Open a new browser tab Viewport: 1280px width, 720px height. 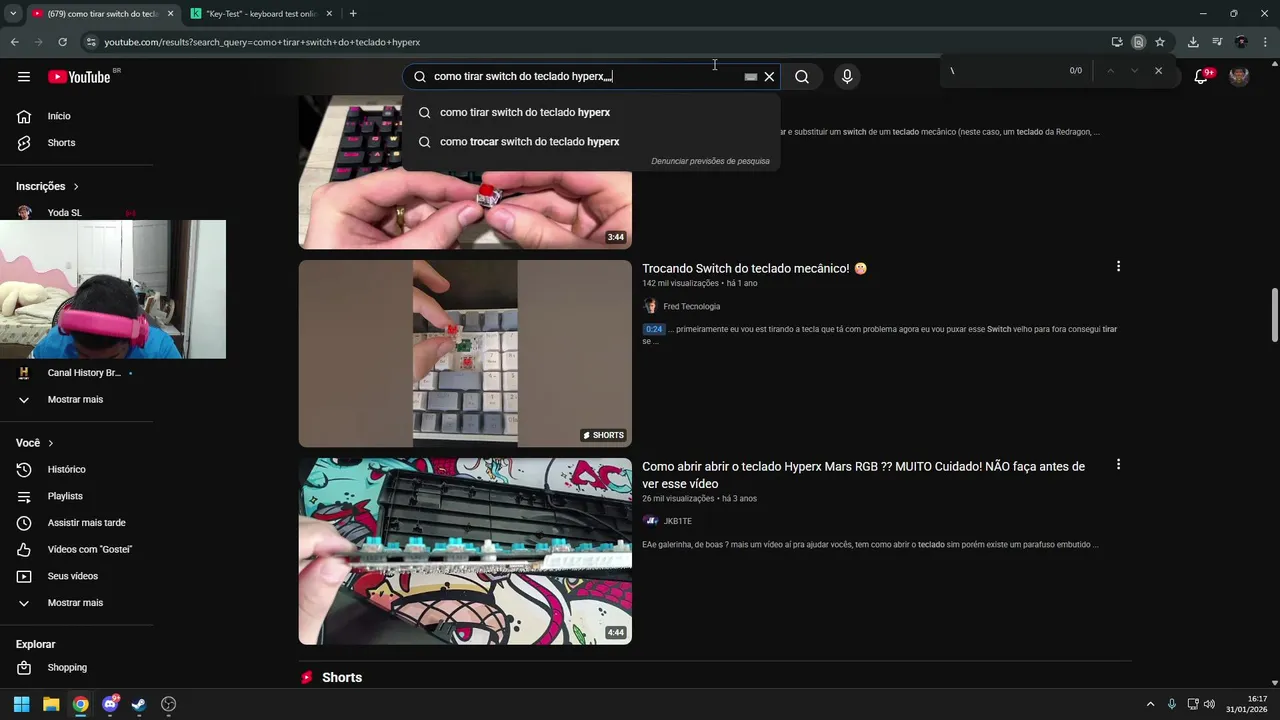[353, 14]
